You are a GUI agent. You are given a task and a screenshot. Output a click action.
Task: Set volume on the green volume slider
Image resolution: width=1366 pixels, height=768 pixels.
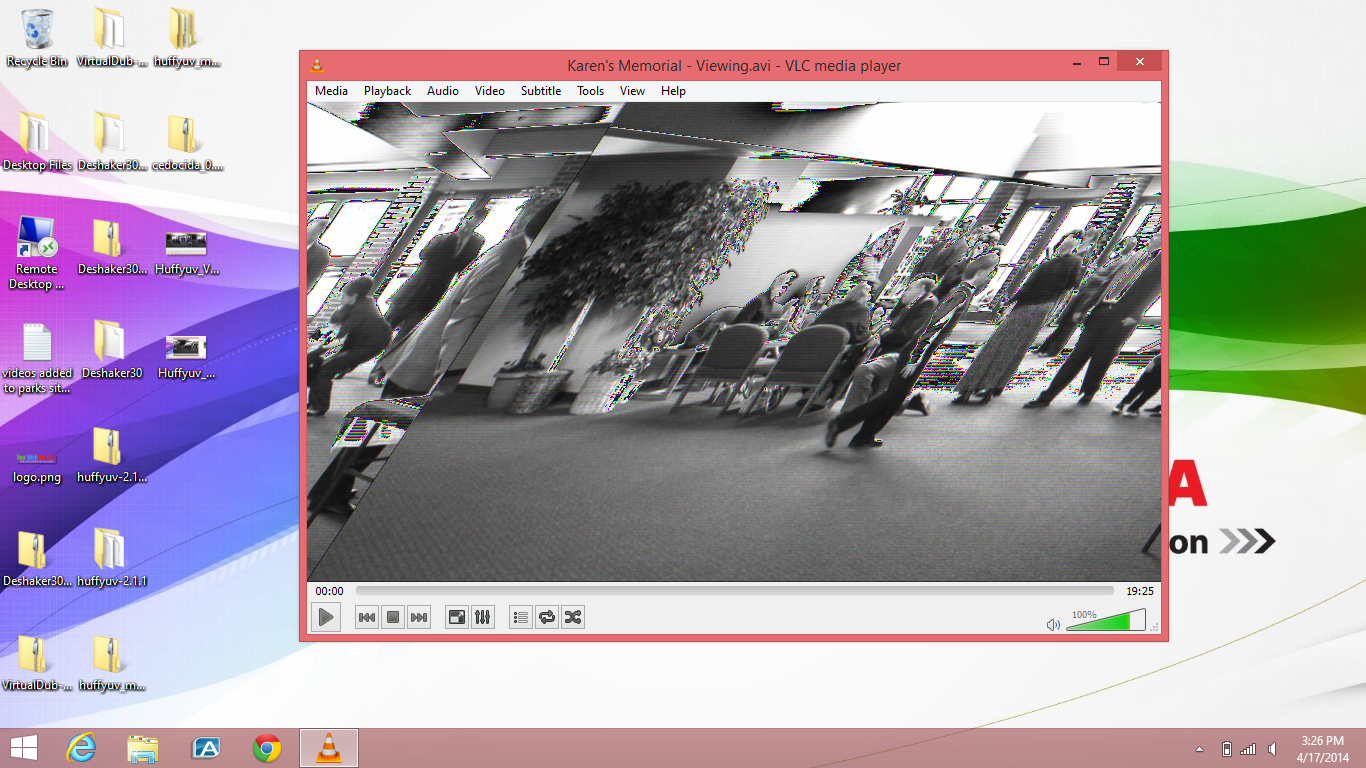pos(1105,621)
